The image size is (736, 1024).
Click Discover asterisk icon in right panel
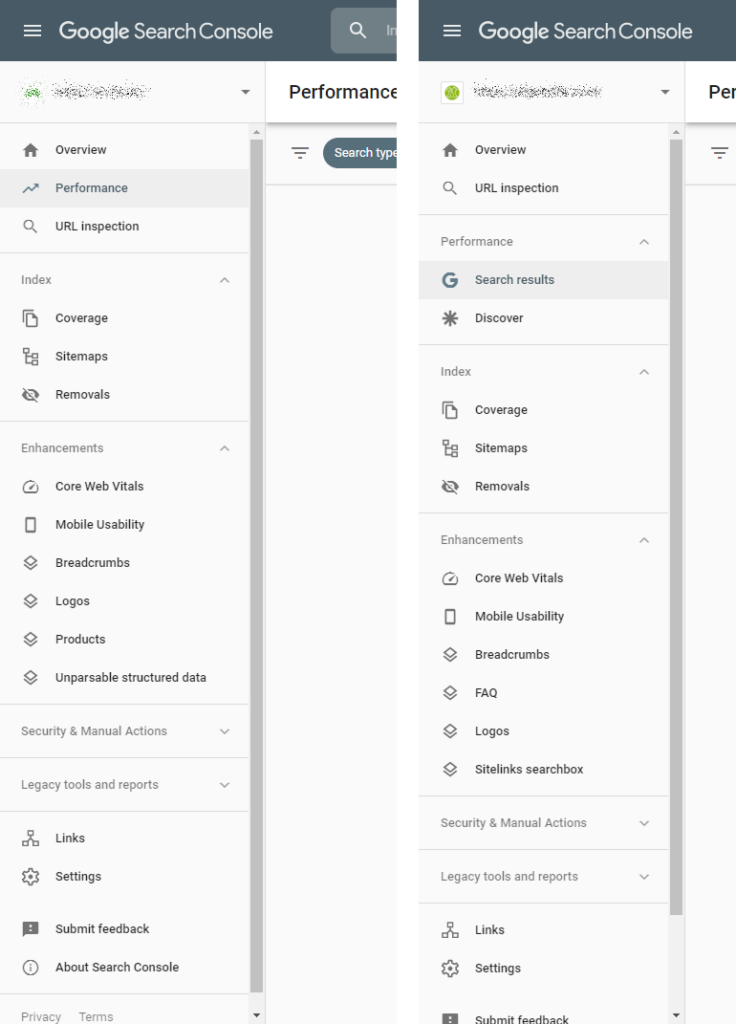tap(450, 318)
